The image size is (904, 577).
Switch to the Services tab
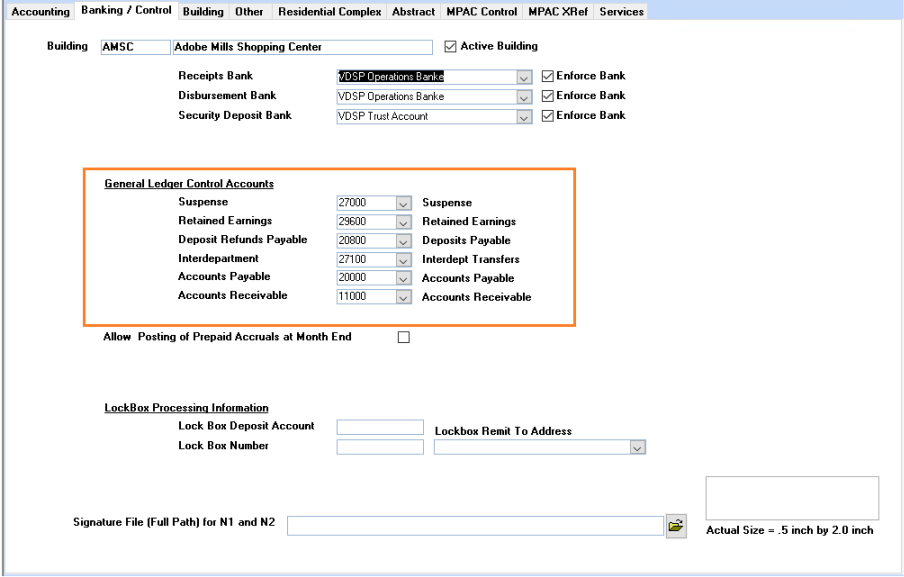click(622, 12)
